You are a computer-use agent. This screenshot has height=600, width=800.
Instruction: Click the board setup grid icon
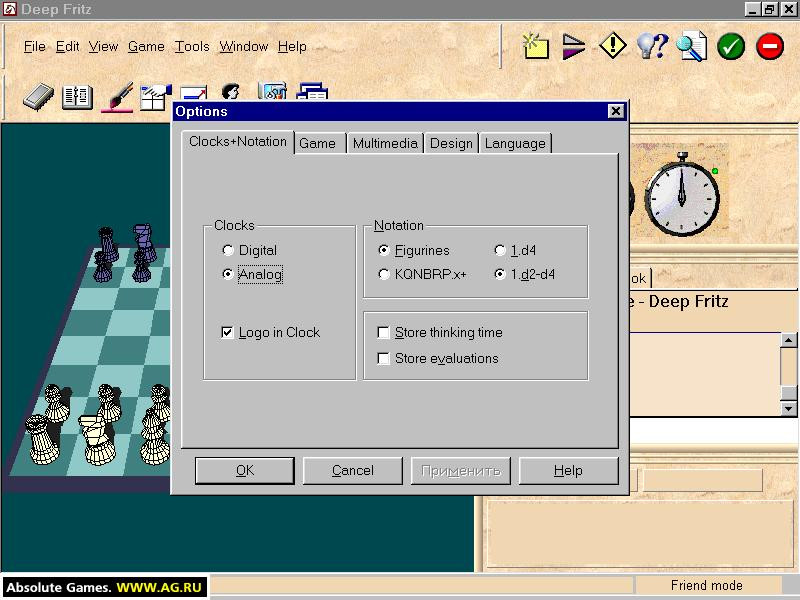(156, 97)
